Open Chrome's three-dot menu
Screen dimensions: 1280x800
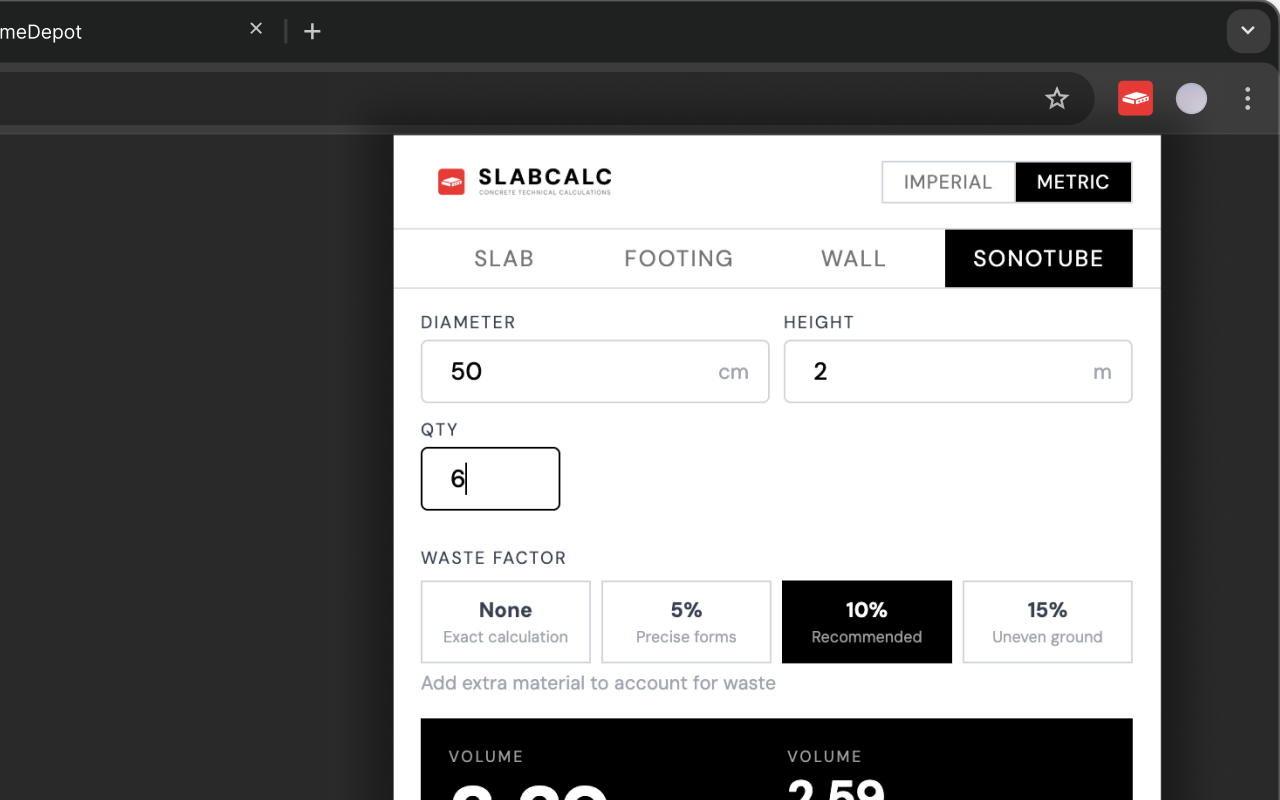point(1247,98)
